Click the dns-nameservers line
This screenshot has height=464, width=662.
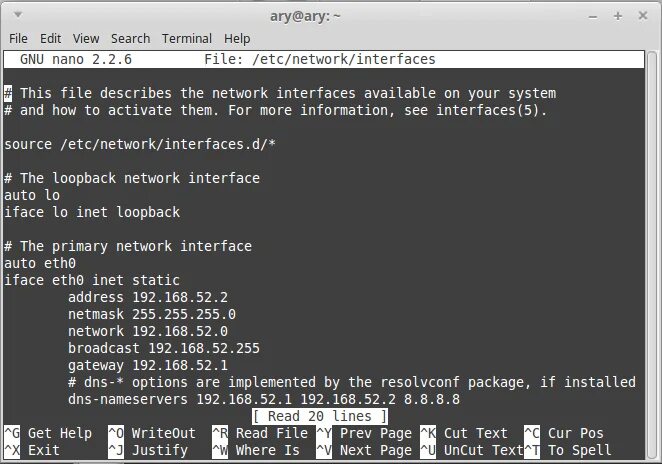click(264, 399)
